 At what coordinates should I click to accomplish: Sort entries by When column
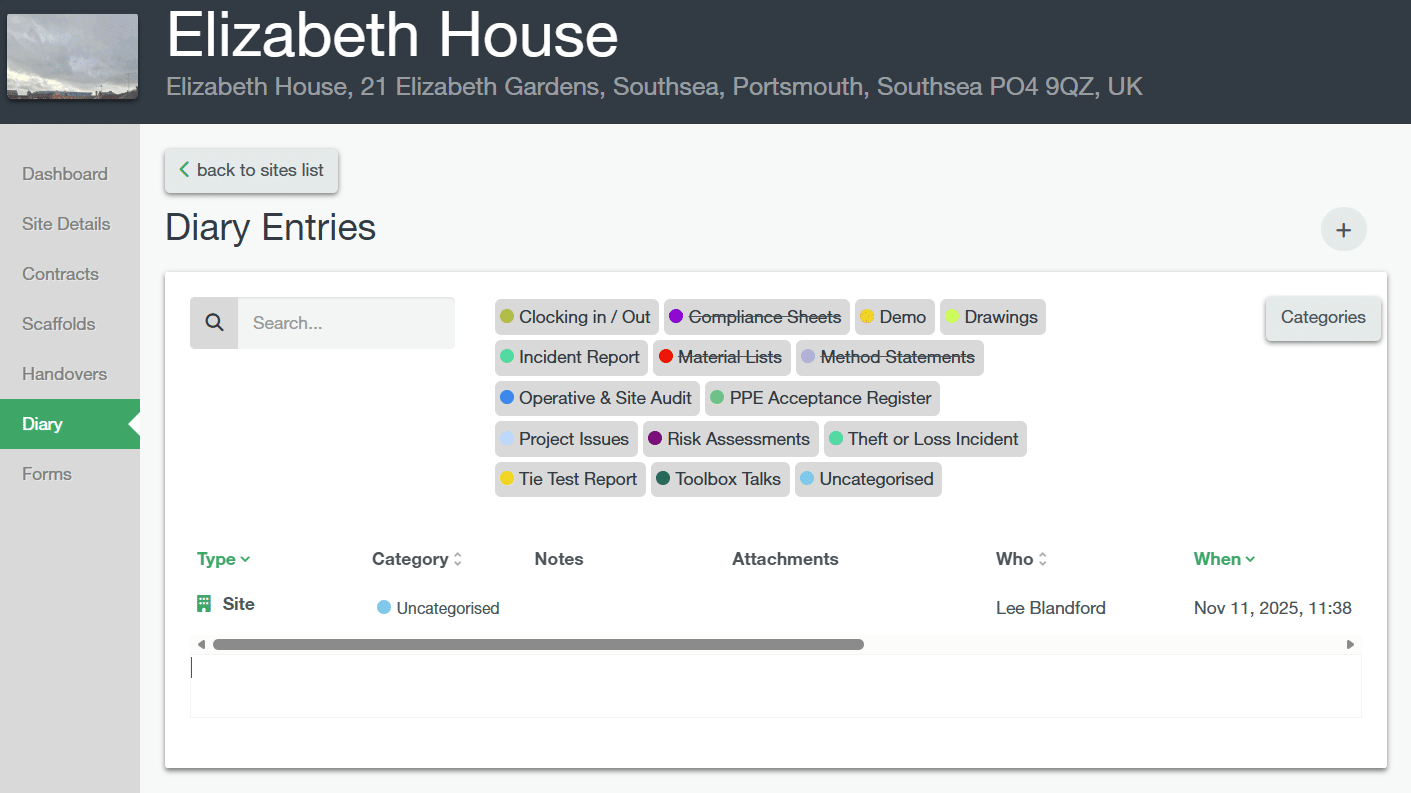tap(1224, 559)
